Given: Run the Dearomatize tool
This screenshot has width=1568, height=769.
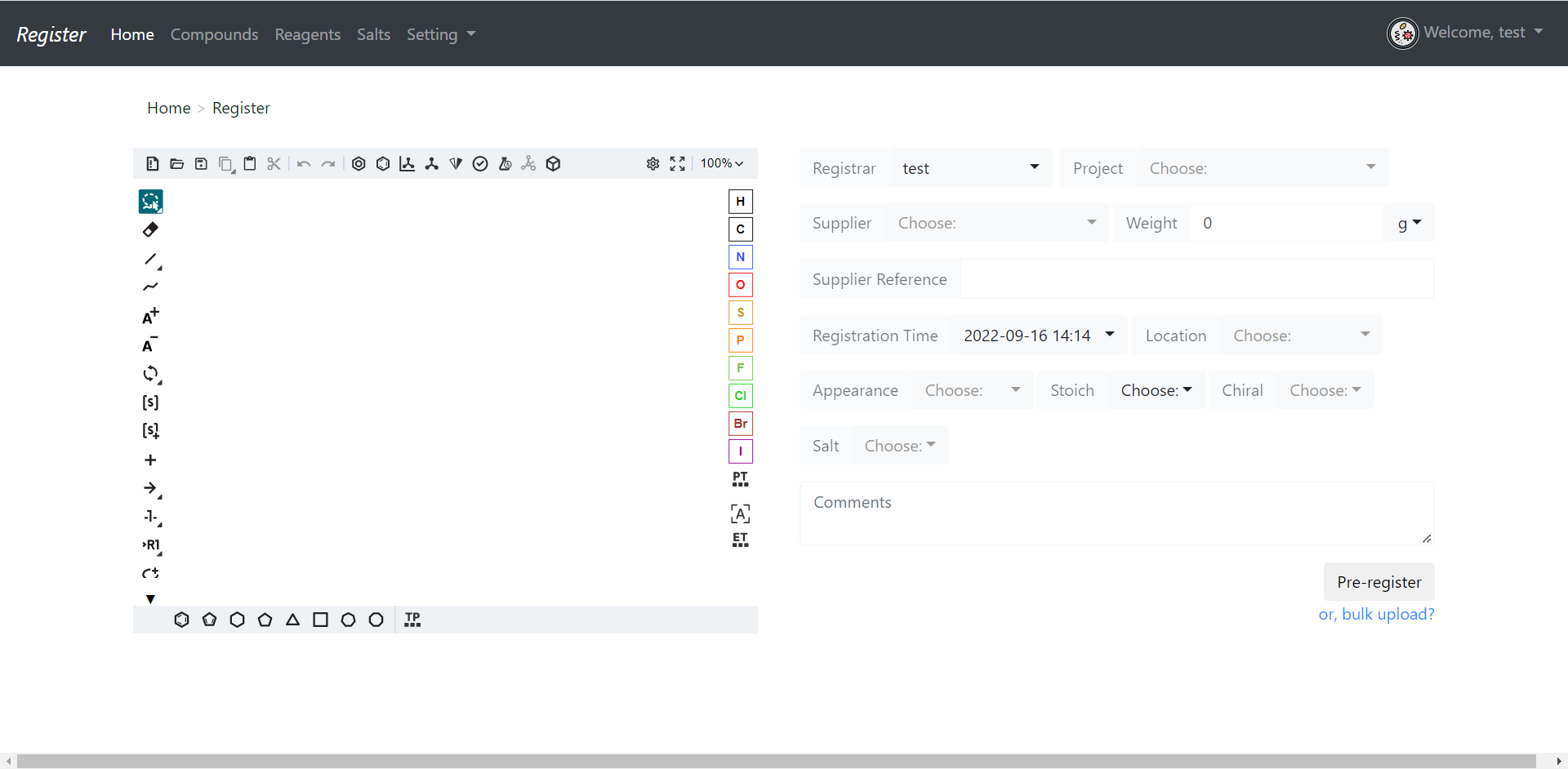Looking at the screenshot, I should [383, 164].
